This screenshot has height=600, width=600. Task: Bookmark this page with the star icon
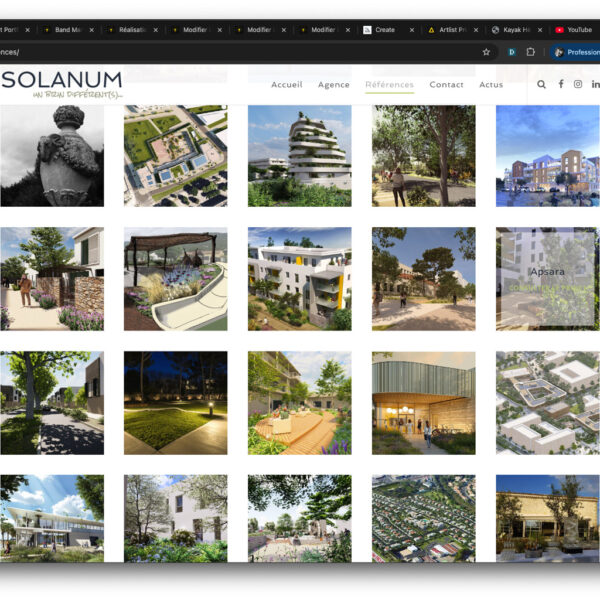(x=487, y=52)
